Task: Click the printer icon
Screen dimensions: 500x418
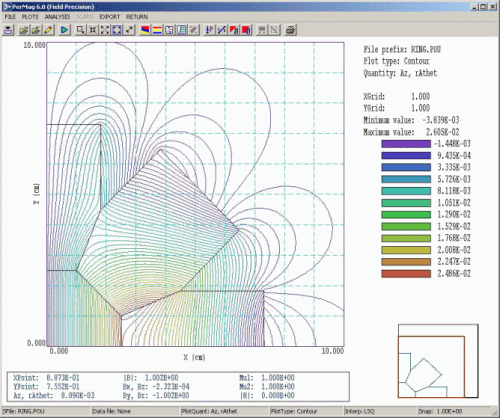Action: tap(290, 30)
